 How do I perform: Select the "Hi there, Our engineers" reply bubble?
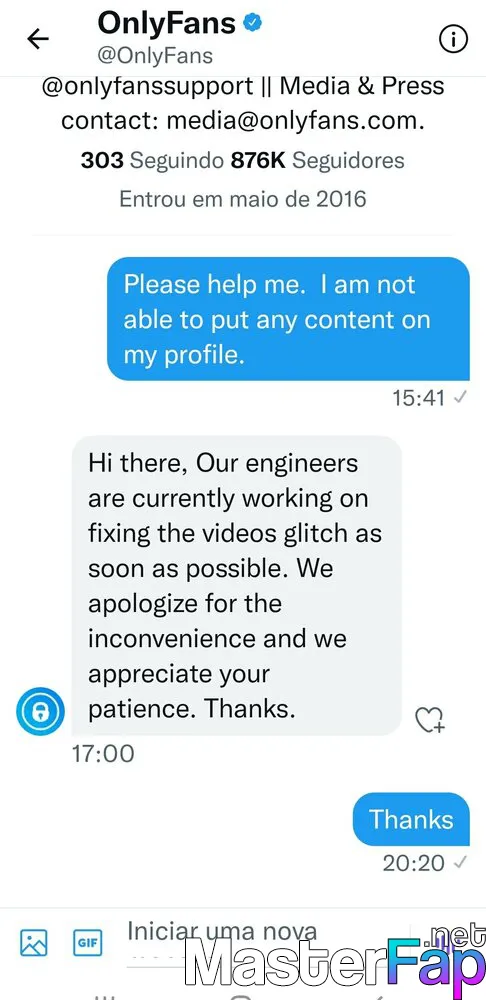click(x=237, y=585)
